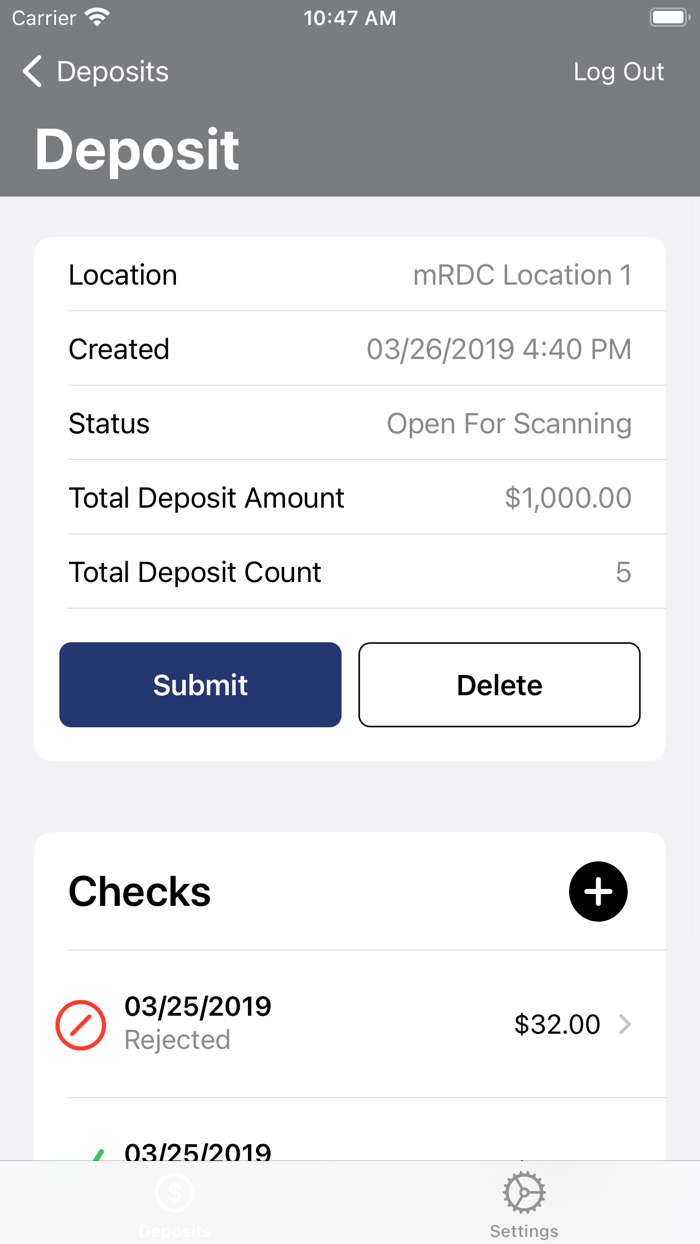Tap the Status row showing Open For Scanning
This screenshot has height=1244, width=700.
pos(350,423)
